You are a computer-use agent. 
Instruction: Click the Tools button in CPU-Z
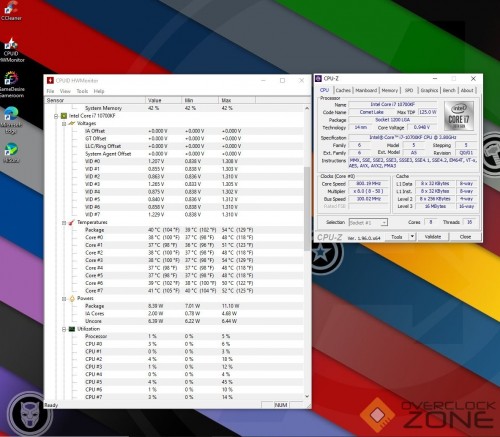click(397, 236)
